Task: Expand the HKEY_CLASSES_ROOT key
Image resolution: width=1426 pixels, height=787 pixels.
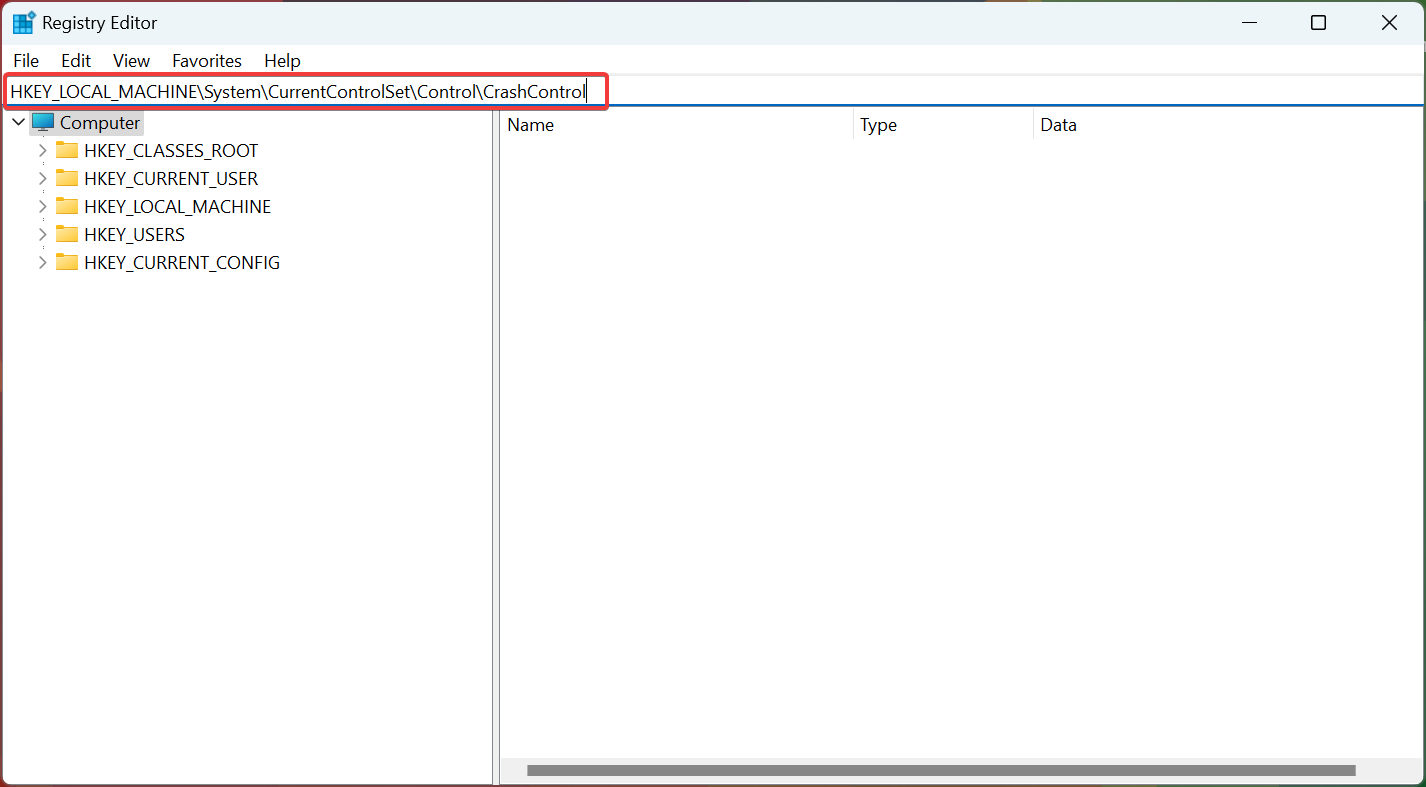Action: point(42,151)
